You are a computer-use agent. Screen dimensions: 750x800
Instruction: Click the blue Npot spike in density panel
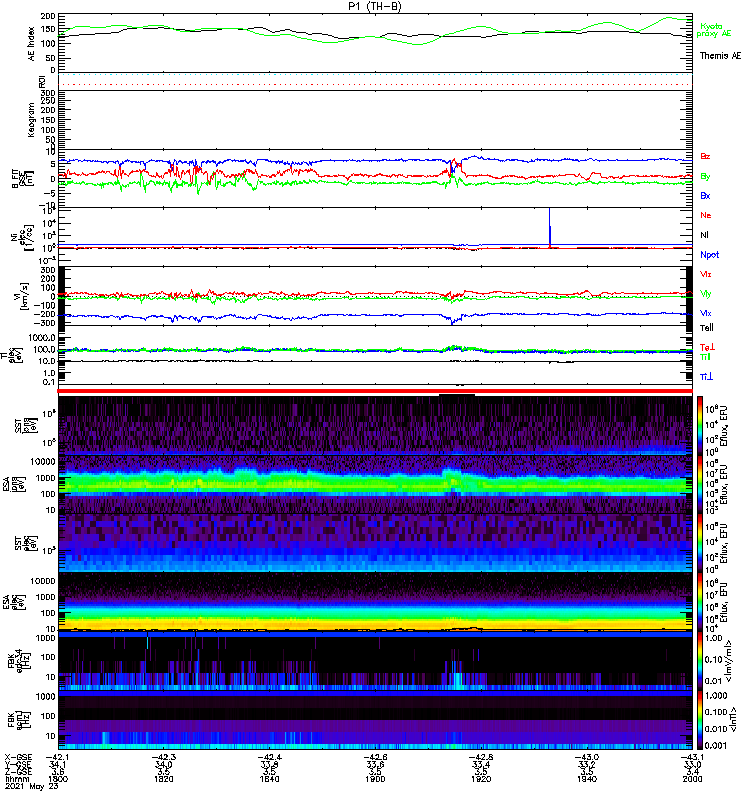[x=549, y=227]
